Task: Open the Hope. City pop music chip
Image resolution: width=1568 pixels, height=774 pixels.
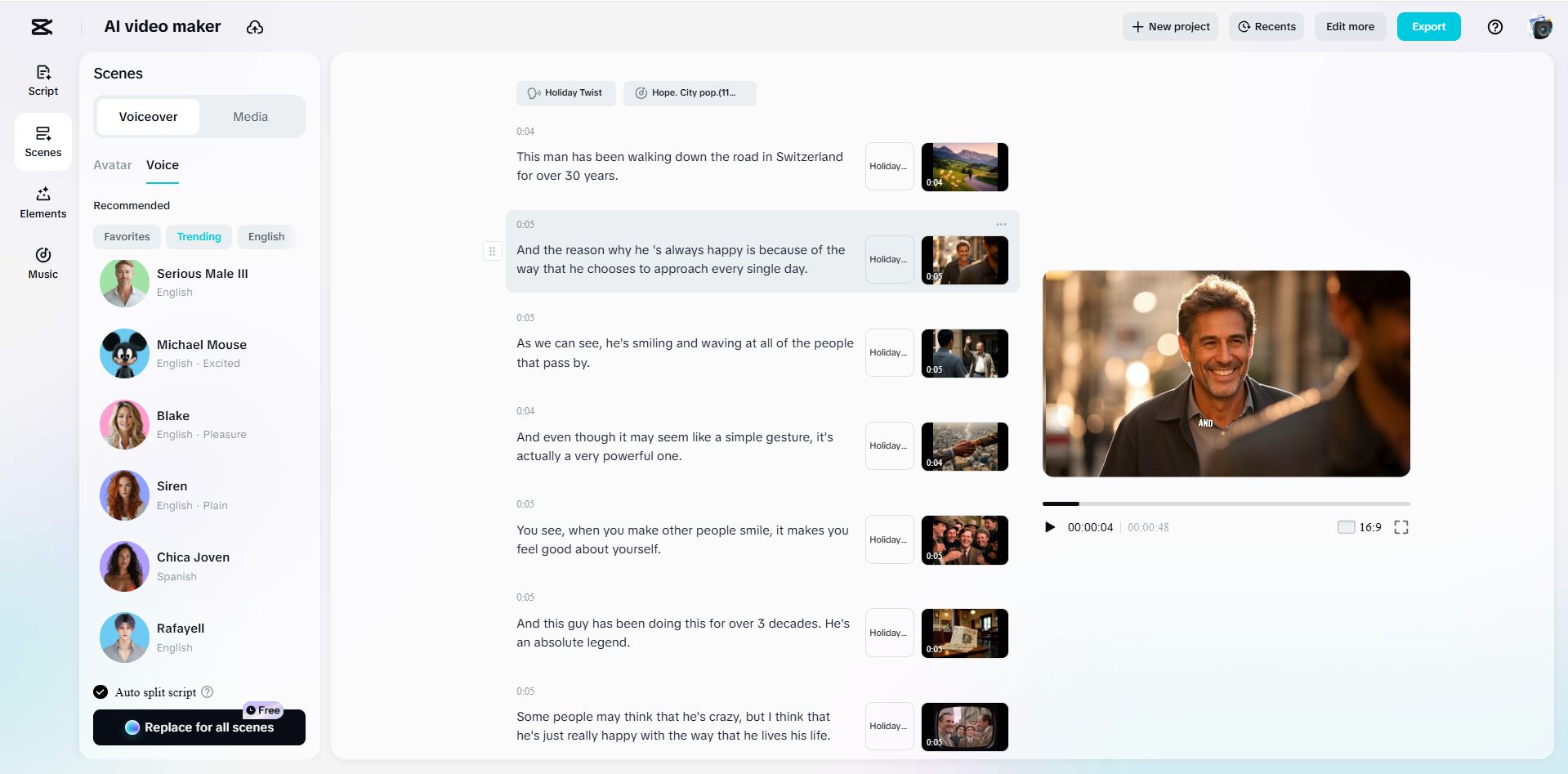Action: [690, 93]
